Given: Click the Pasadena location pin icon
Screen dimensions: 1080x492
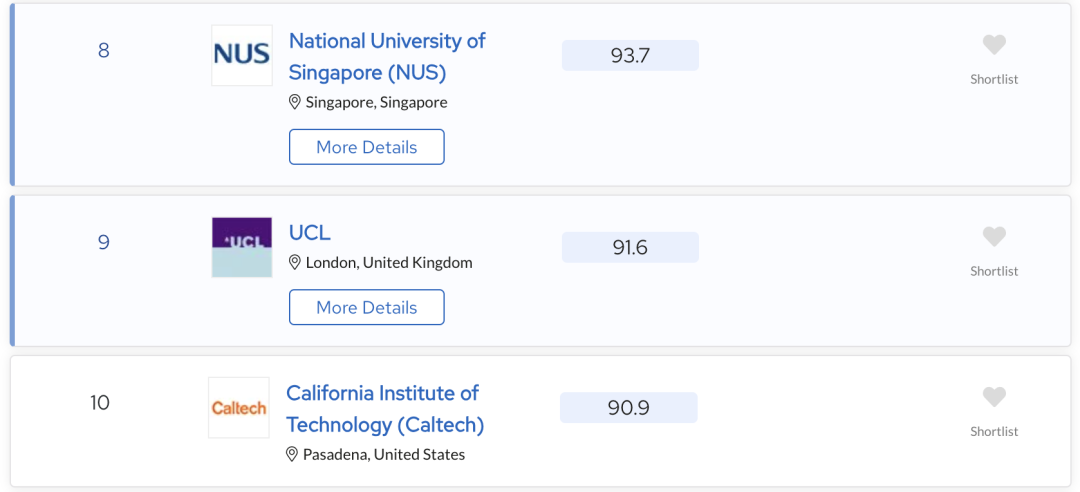Looking at the screenshot, I should point(291,455).
